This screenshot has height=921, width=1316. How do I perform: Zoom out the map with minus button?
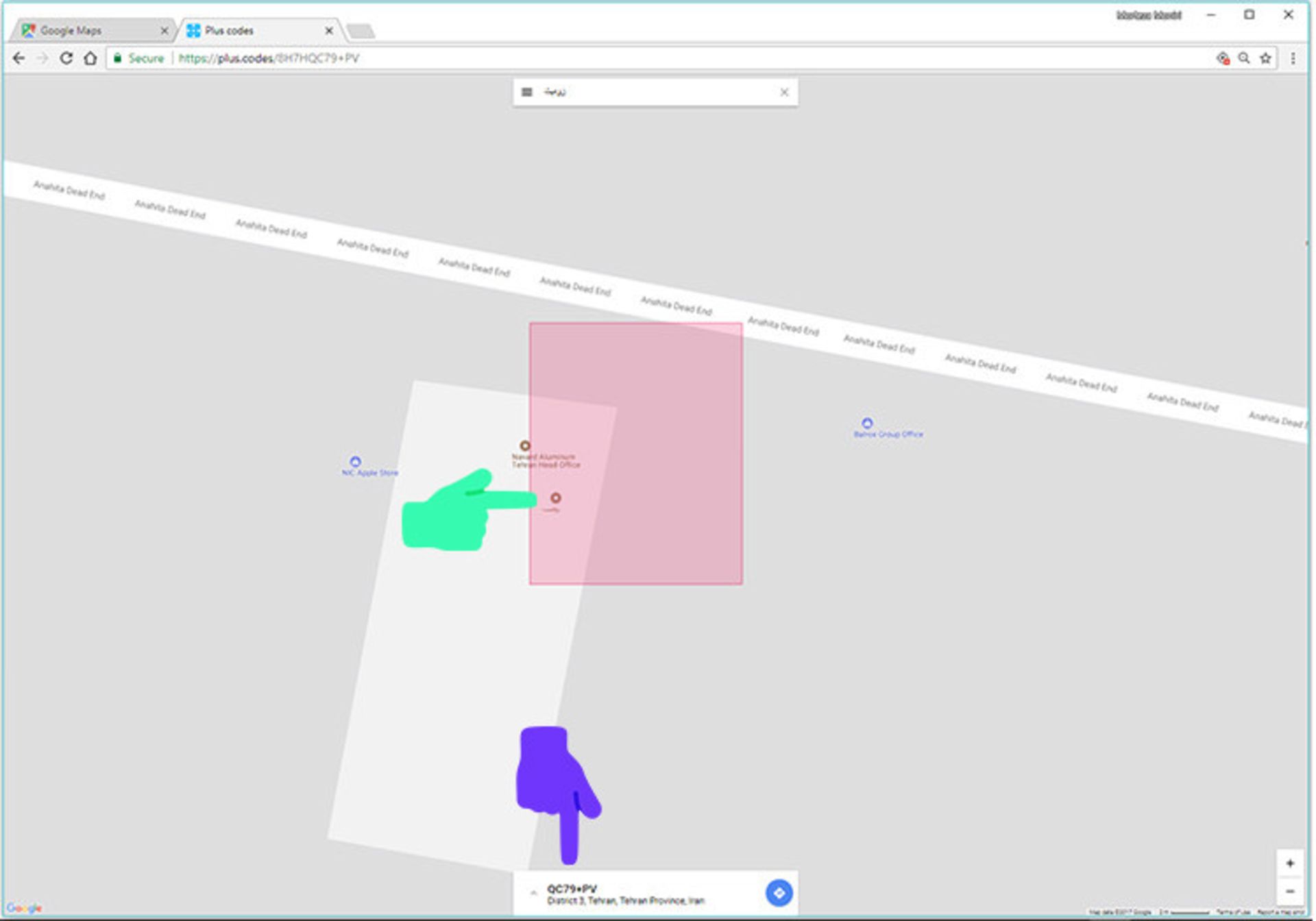point(1290,891)
